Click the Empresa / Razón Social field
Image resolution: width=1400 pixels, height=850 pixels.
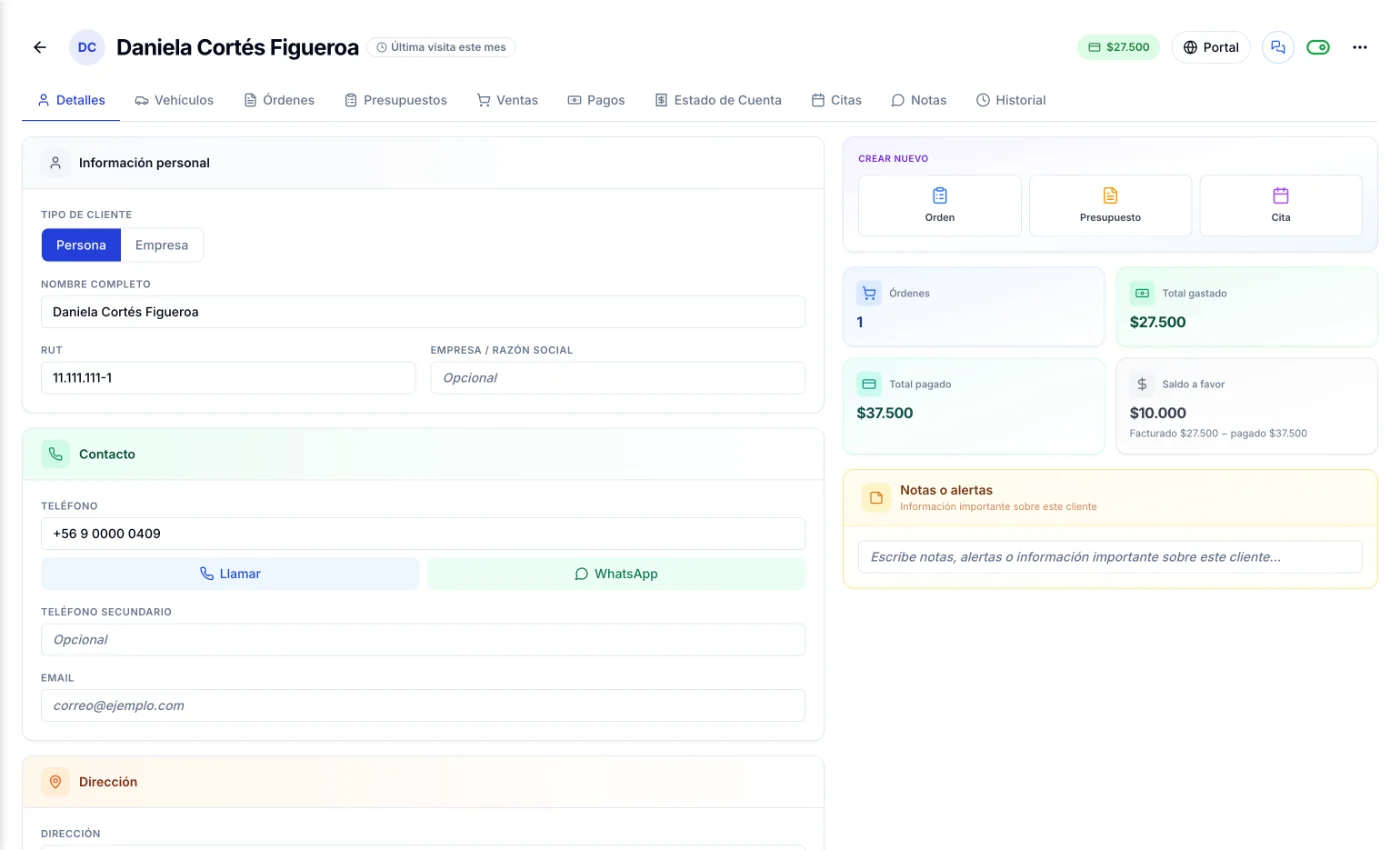(618, 378)
